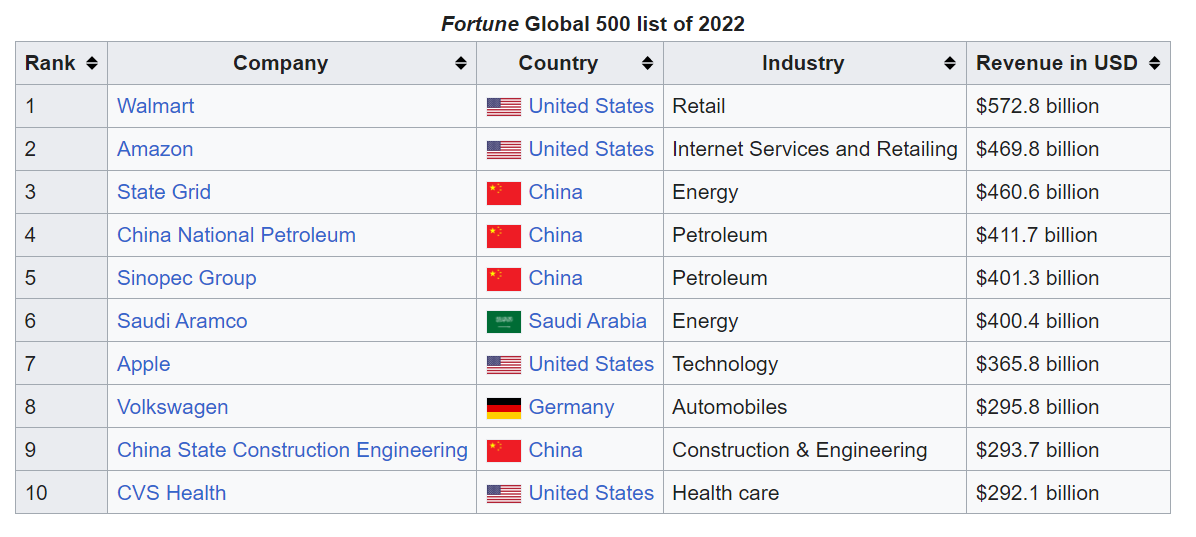1196x537 pixels.
Task: Open the Walmart company link
Action: click(156, 106)
